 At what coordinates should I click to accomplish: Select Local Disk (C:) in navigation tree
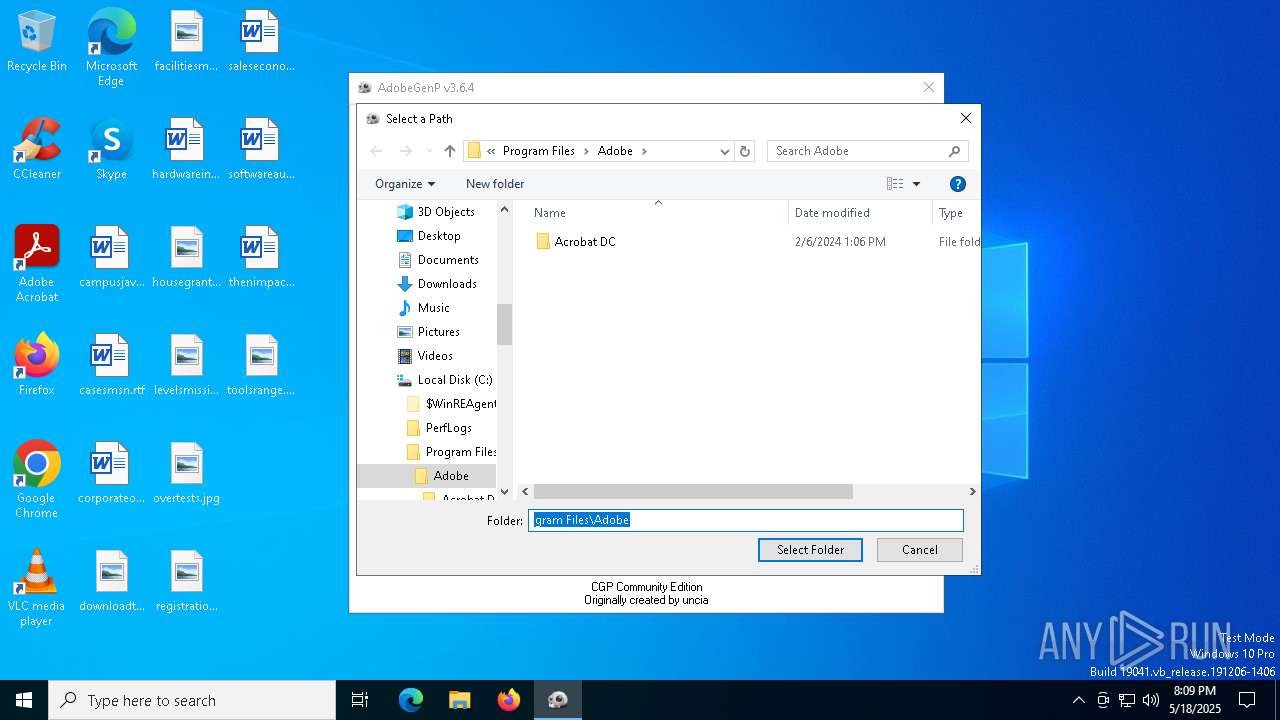point(445,380)
